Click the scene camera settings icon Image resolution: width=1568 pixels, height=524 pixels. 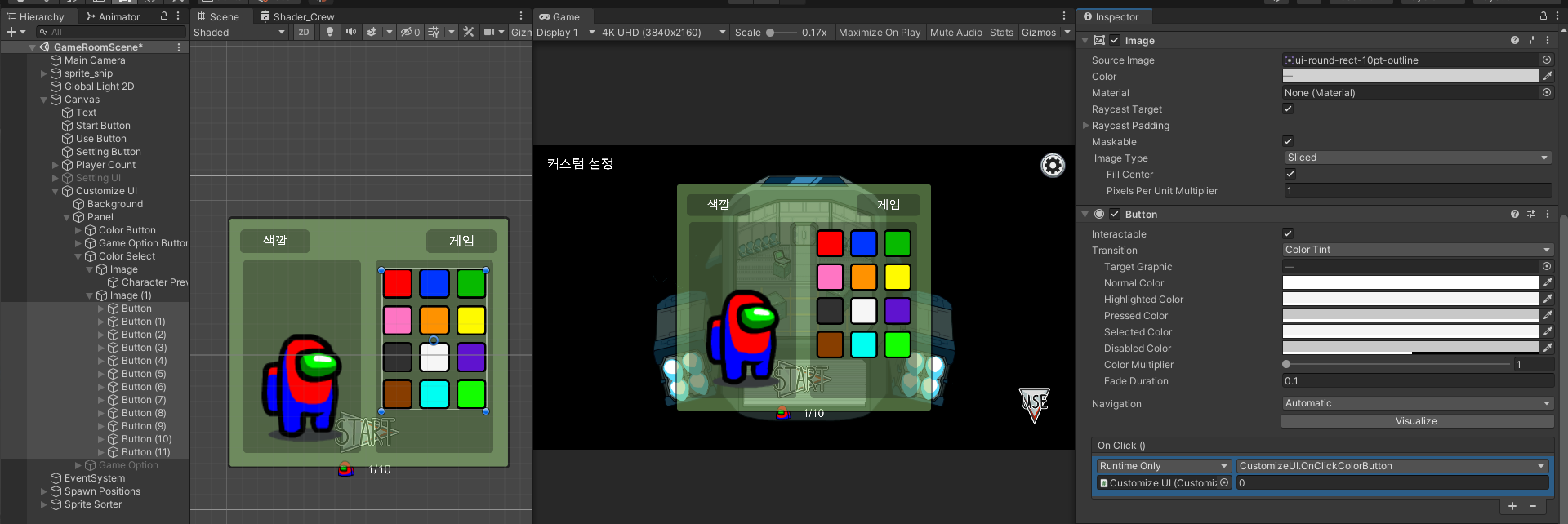point(489,32)
